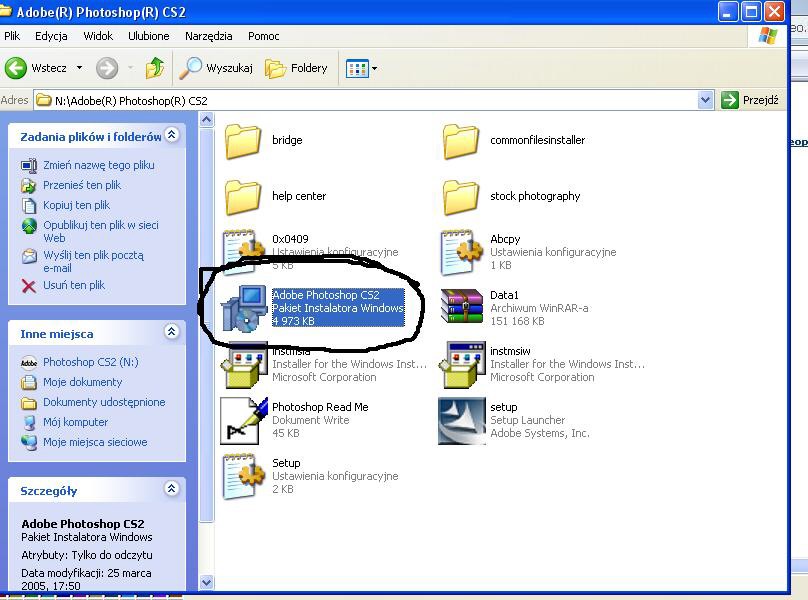Select the Photoshop Read Me document icon
Viewport: 808px width, 600px height.
click(x=244, y=421)
